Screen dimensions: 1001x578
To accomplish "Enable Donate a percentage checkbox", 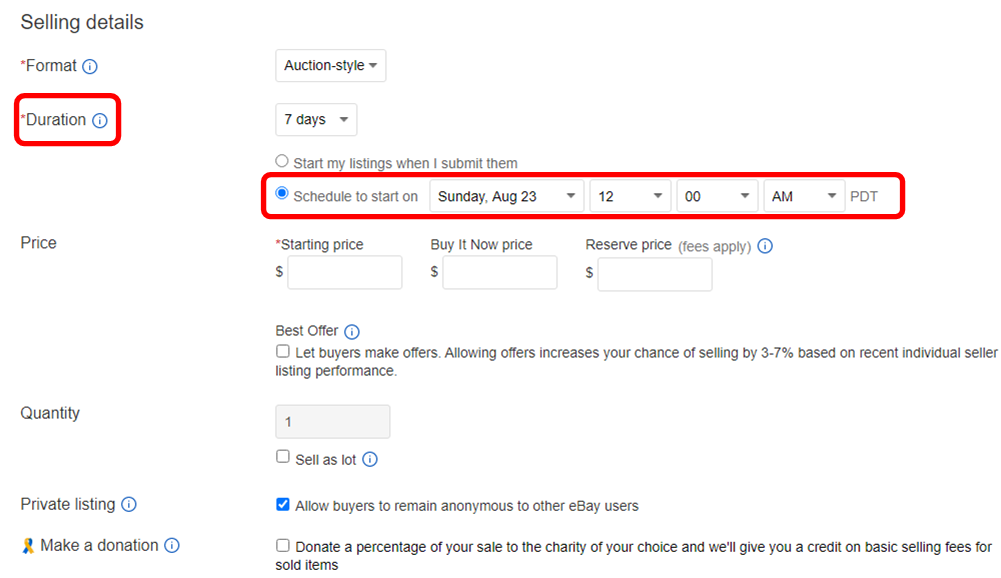I will (x=283, y=546).
